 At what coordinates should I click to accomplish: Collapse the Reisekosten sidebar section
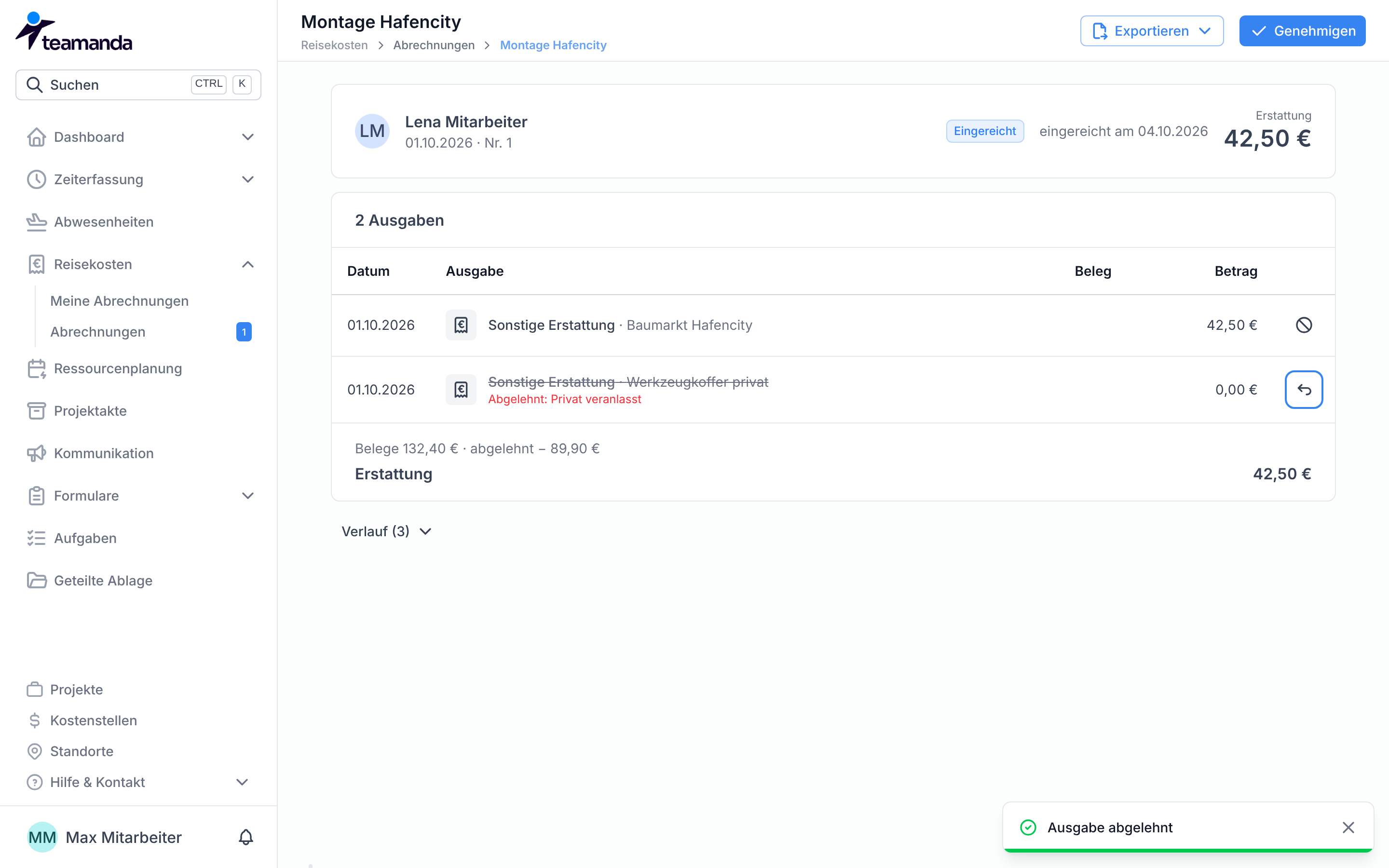(138, 264)
